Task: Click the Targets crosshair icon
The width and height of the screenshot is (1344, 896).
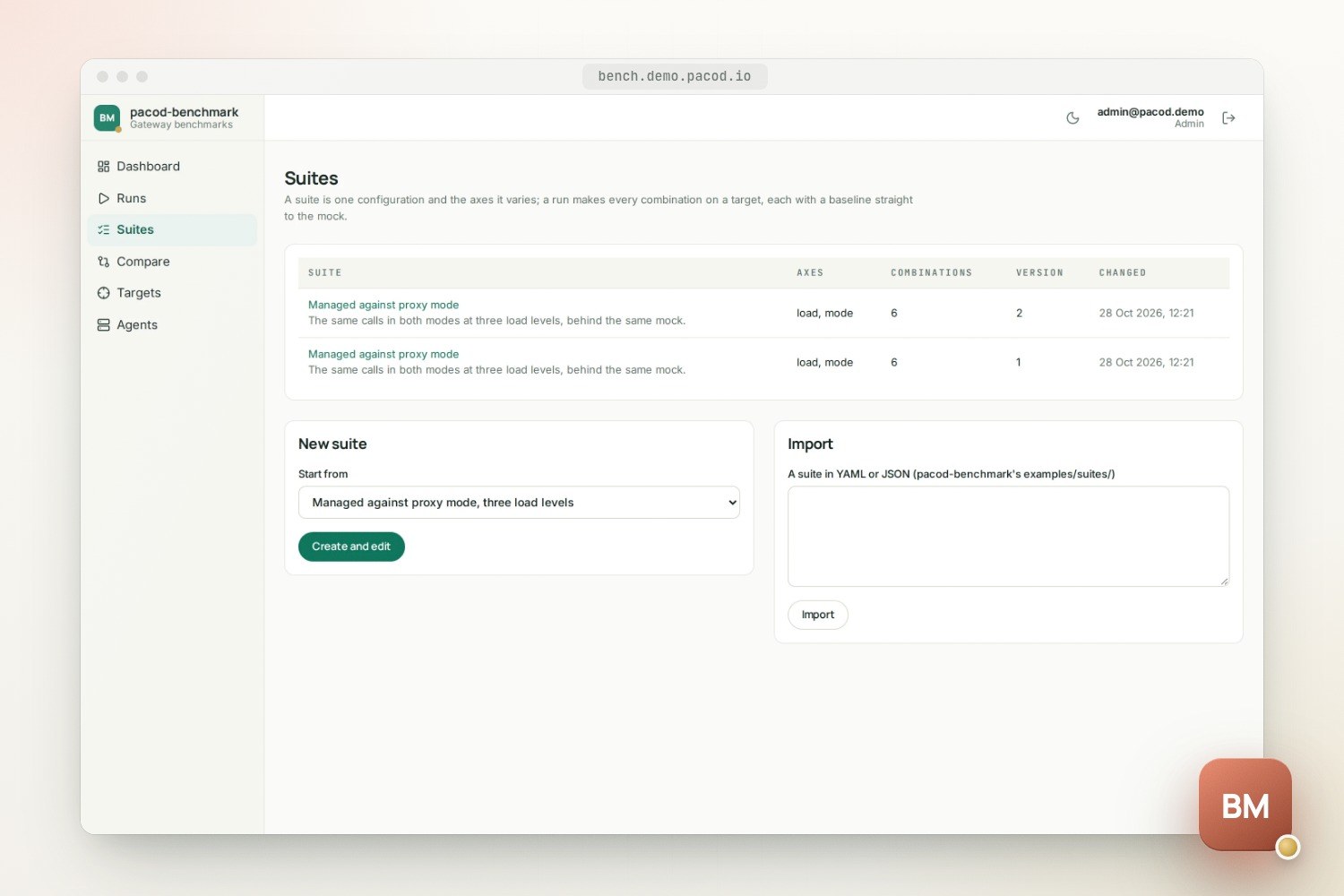Action: pyautogui.click(x=103, y=293)
